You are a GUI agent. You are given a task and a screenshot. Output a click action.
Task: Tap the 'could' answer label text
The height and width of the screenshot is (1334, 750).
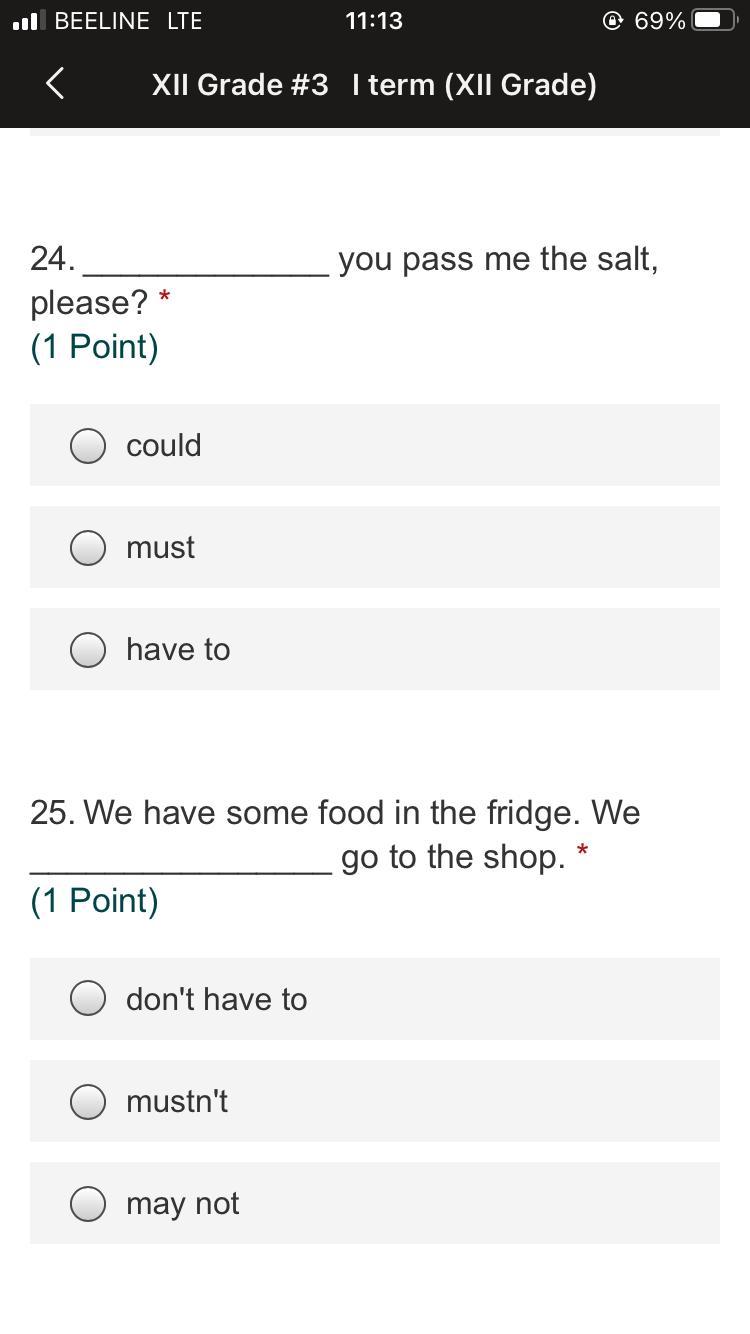click(164, 446)
